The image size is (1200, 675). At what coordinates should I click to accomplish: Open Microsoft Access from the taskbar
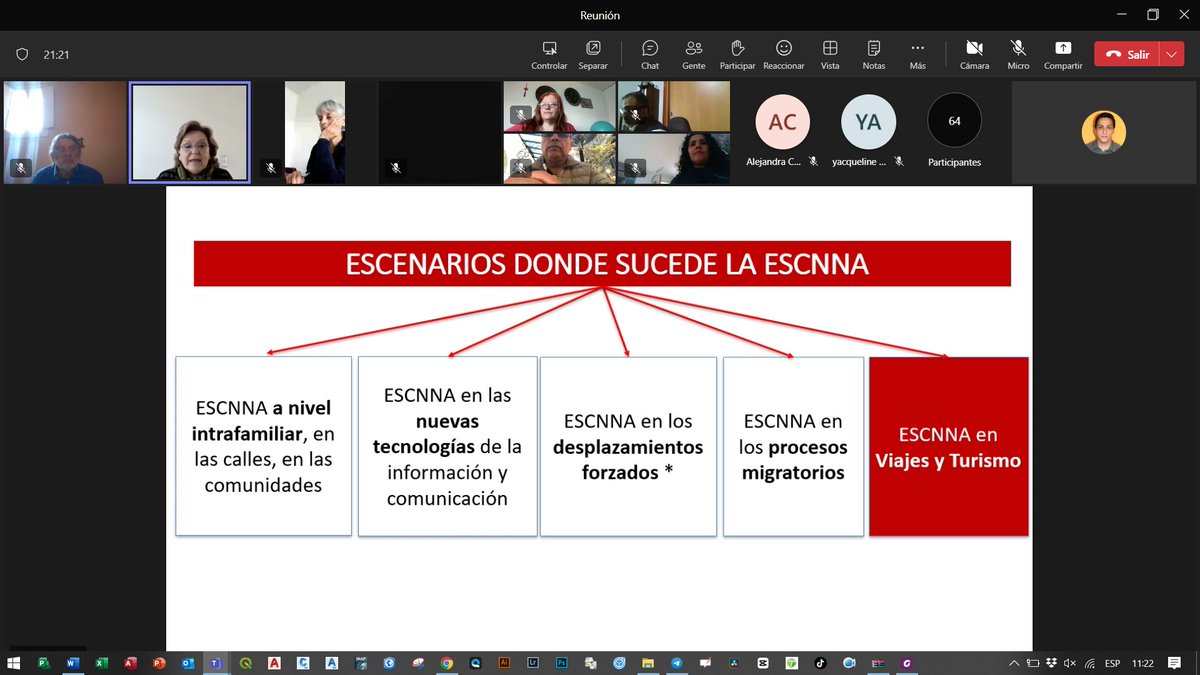130,663
